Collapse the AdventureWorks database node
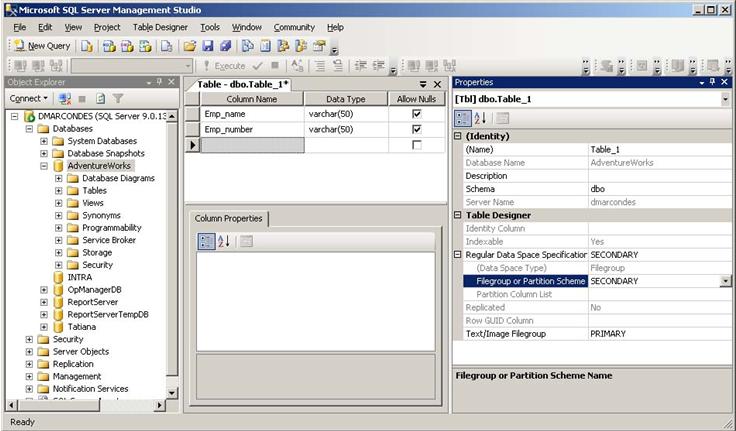Viewport: 736px width, 431px height. (44, 166)
